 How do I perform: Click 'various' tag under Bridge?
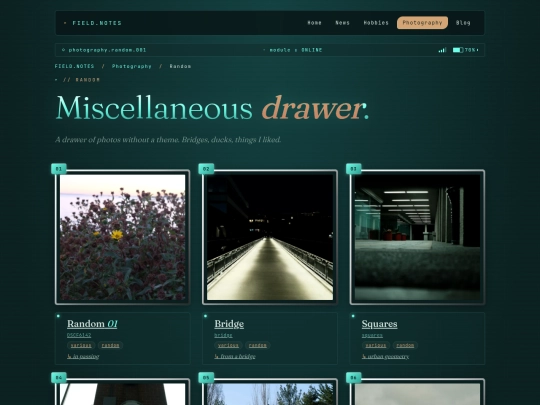(228, 345)
